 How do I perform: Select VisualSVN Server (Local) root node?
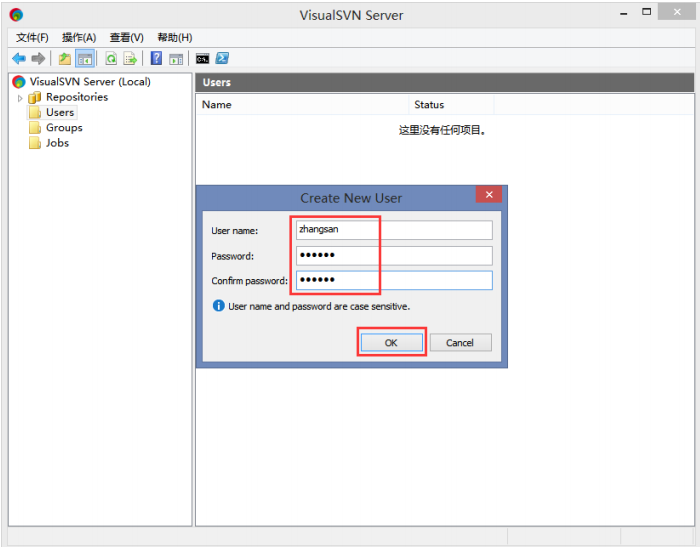pyautogui.click(x=90, y=82)
